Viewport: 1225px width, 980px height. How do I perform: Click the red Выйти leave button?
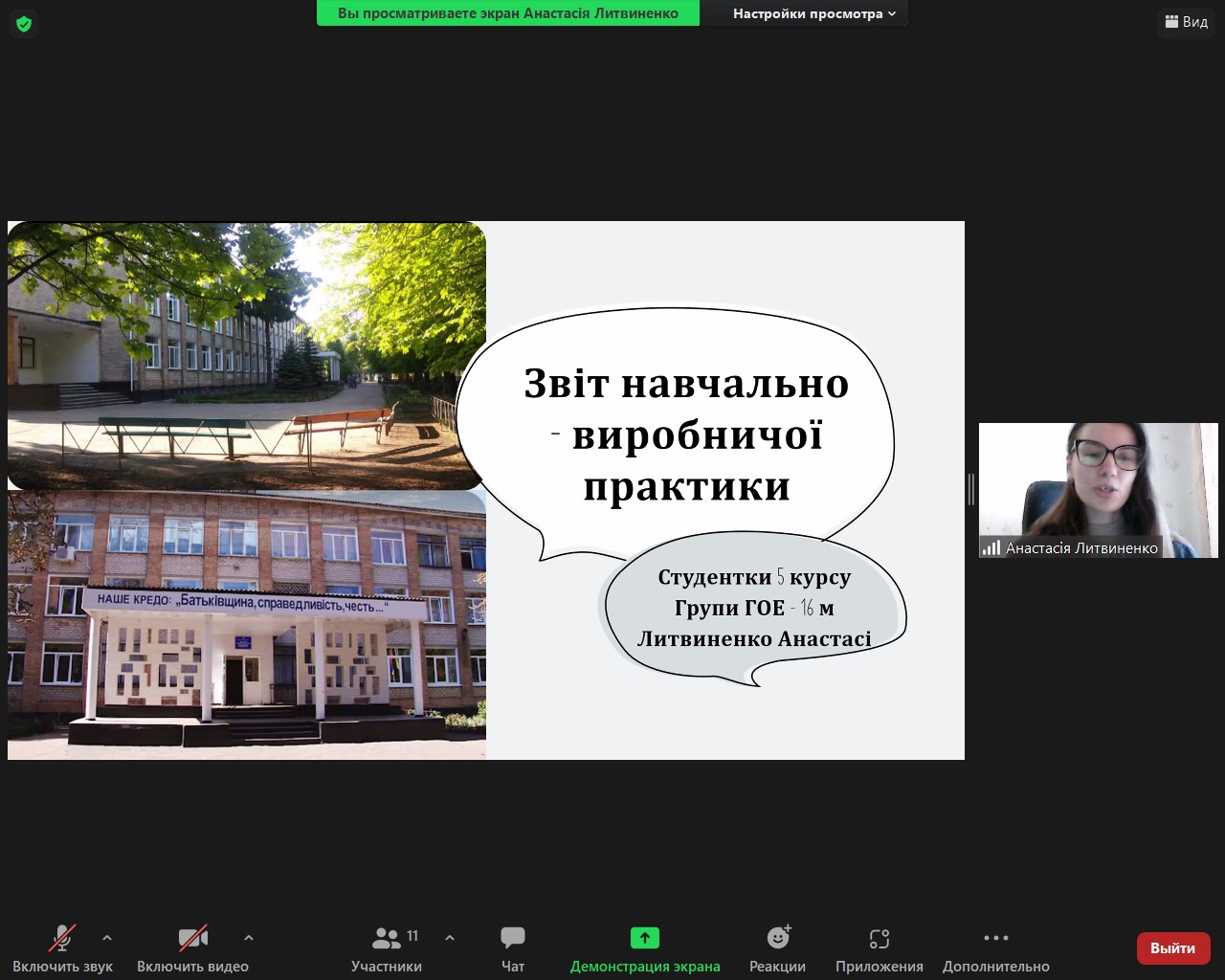1173,948
